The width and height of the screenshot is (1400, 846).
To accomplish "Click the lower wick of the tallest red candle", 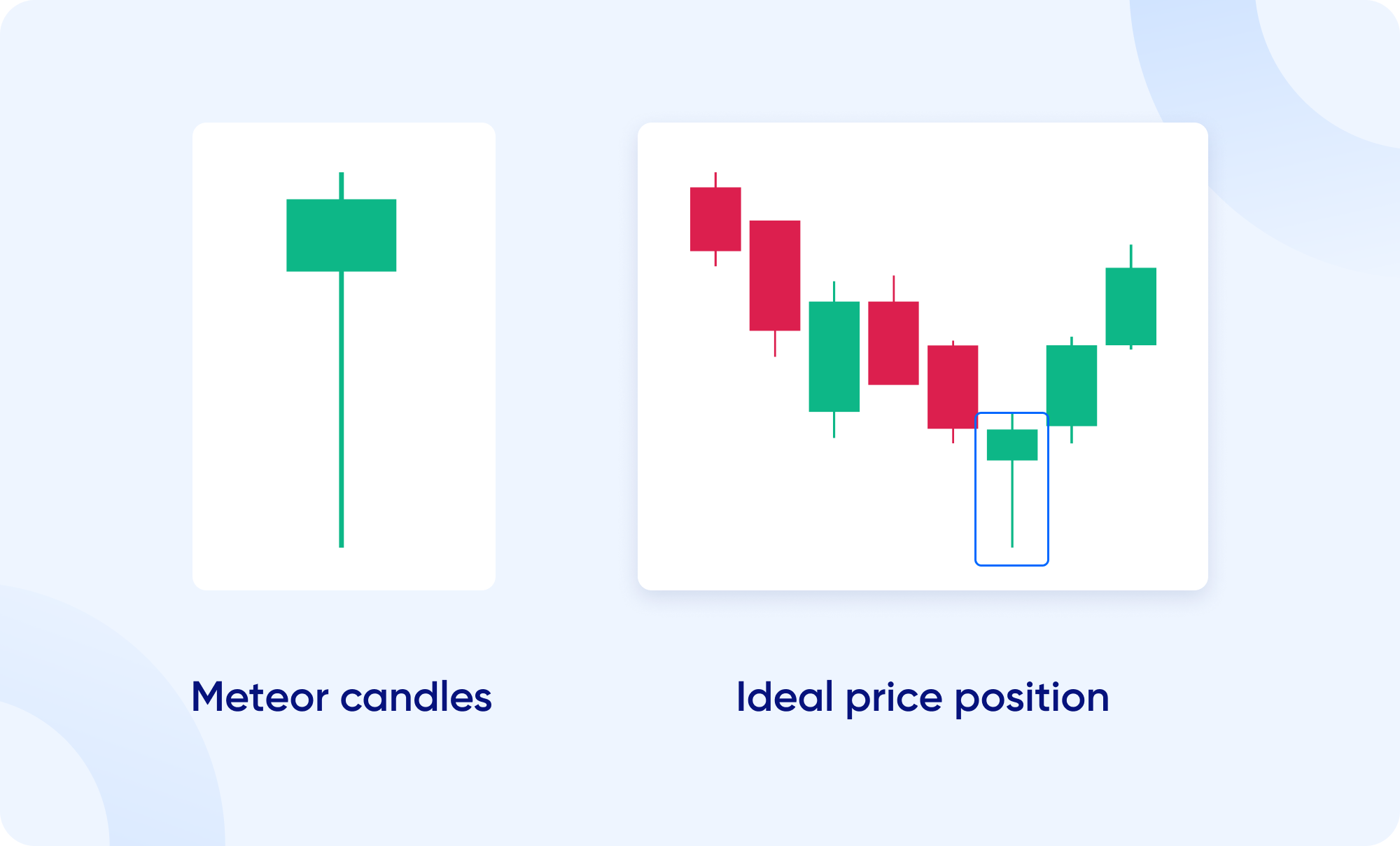I will (775, 344).
